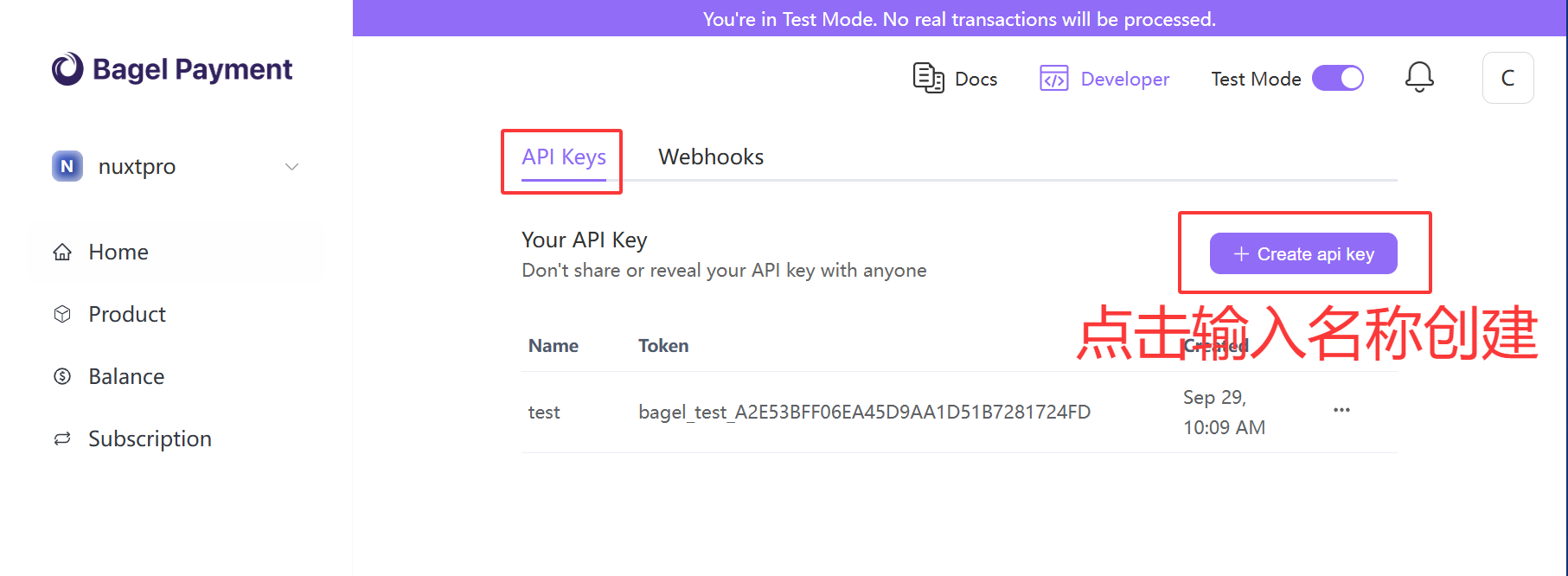Switch to the Webhooks tab
This screenshot has height=576, width=1568.
(x=711, y=157)
